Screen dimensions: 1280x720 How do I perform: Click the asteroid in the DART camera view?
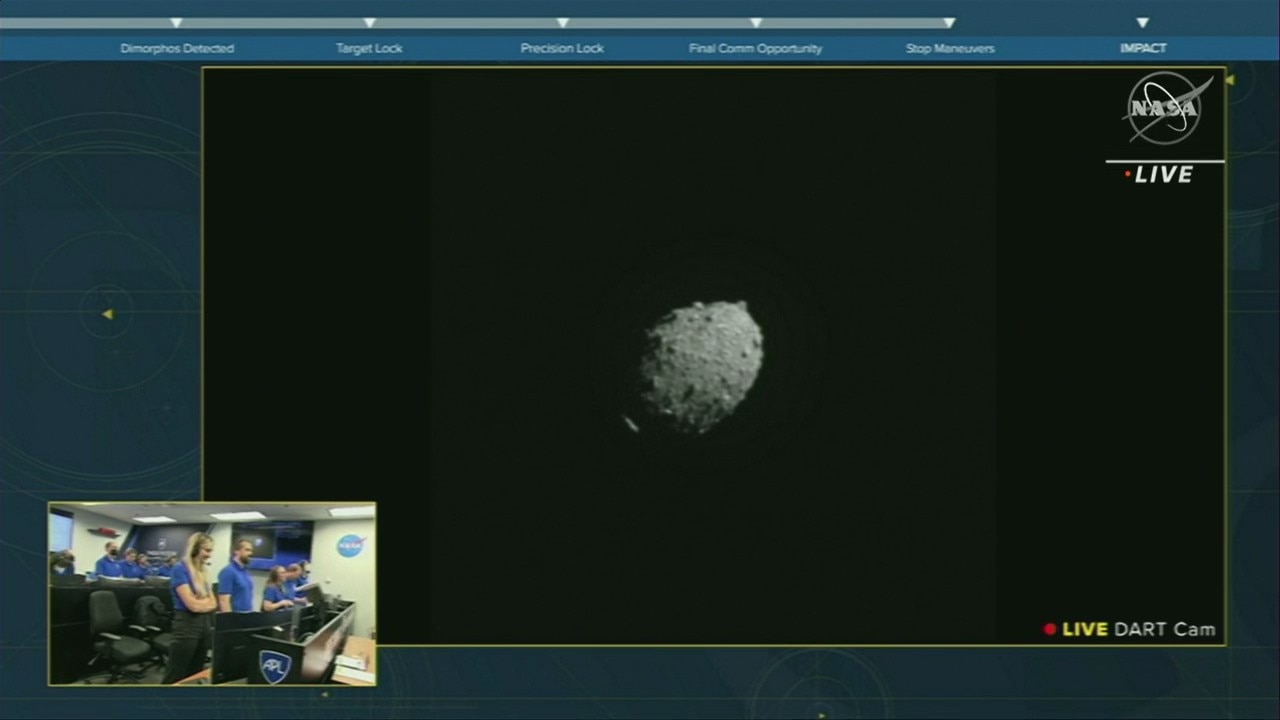pos(701,366)
